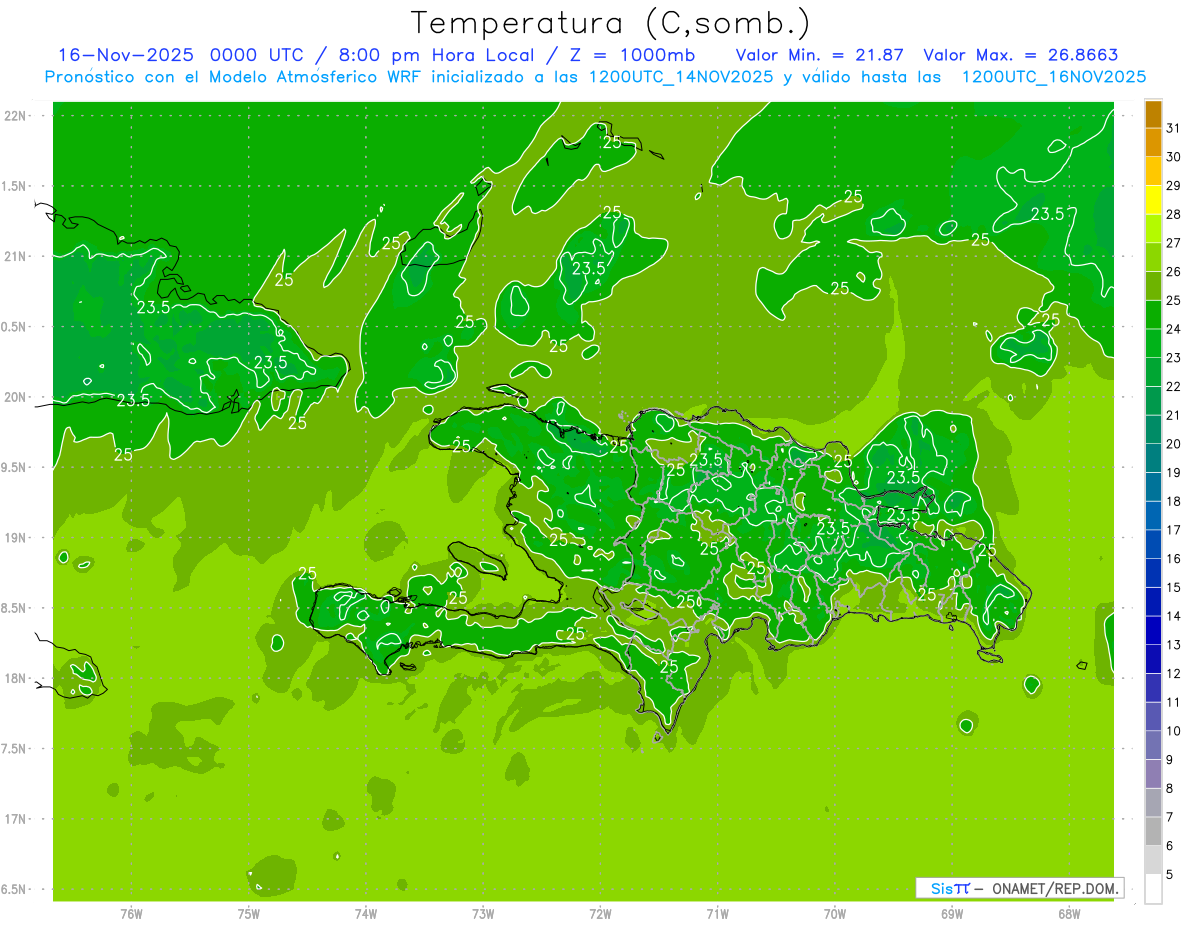The width and height of the screenshot is (1200, 927).
Task: Click the colorbar scale label "31"
Action: point(1174,128)
